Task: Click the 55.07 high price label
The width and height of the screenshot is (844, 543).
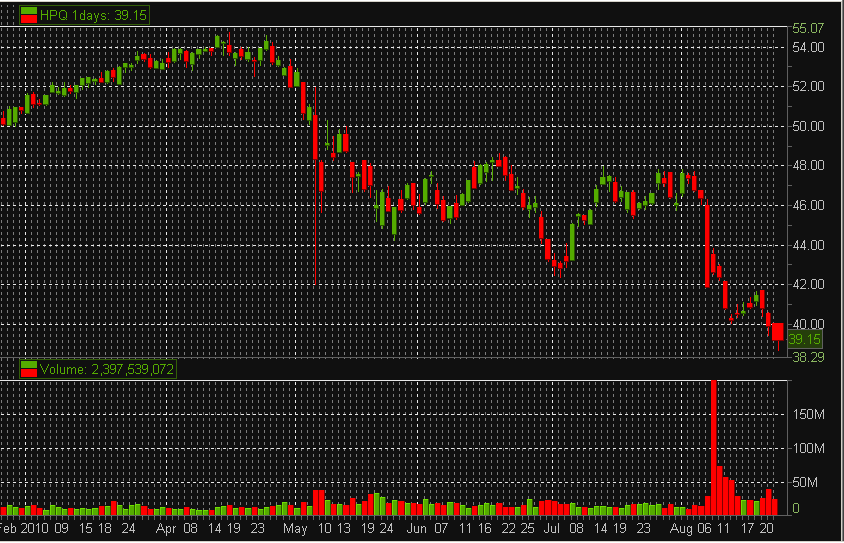Action: tap(808, 28)
